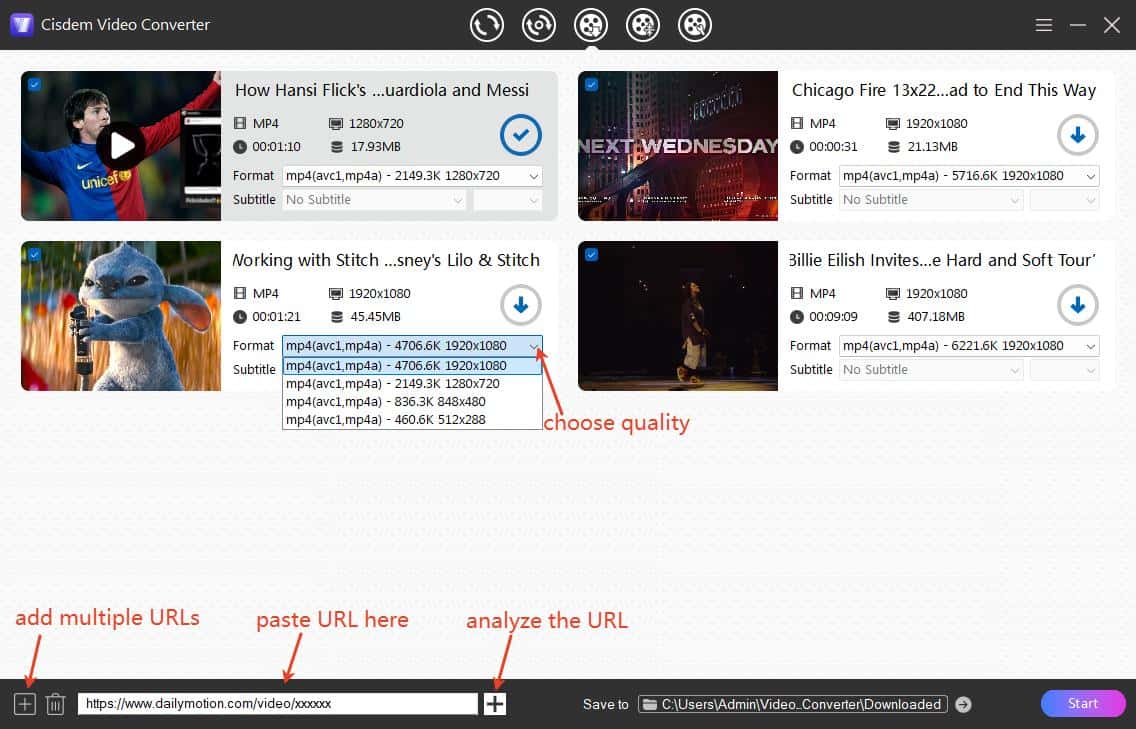
Task: Analyze the URL with the plus button
Action: 494,703
